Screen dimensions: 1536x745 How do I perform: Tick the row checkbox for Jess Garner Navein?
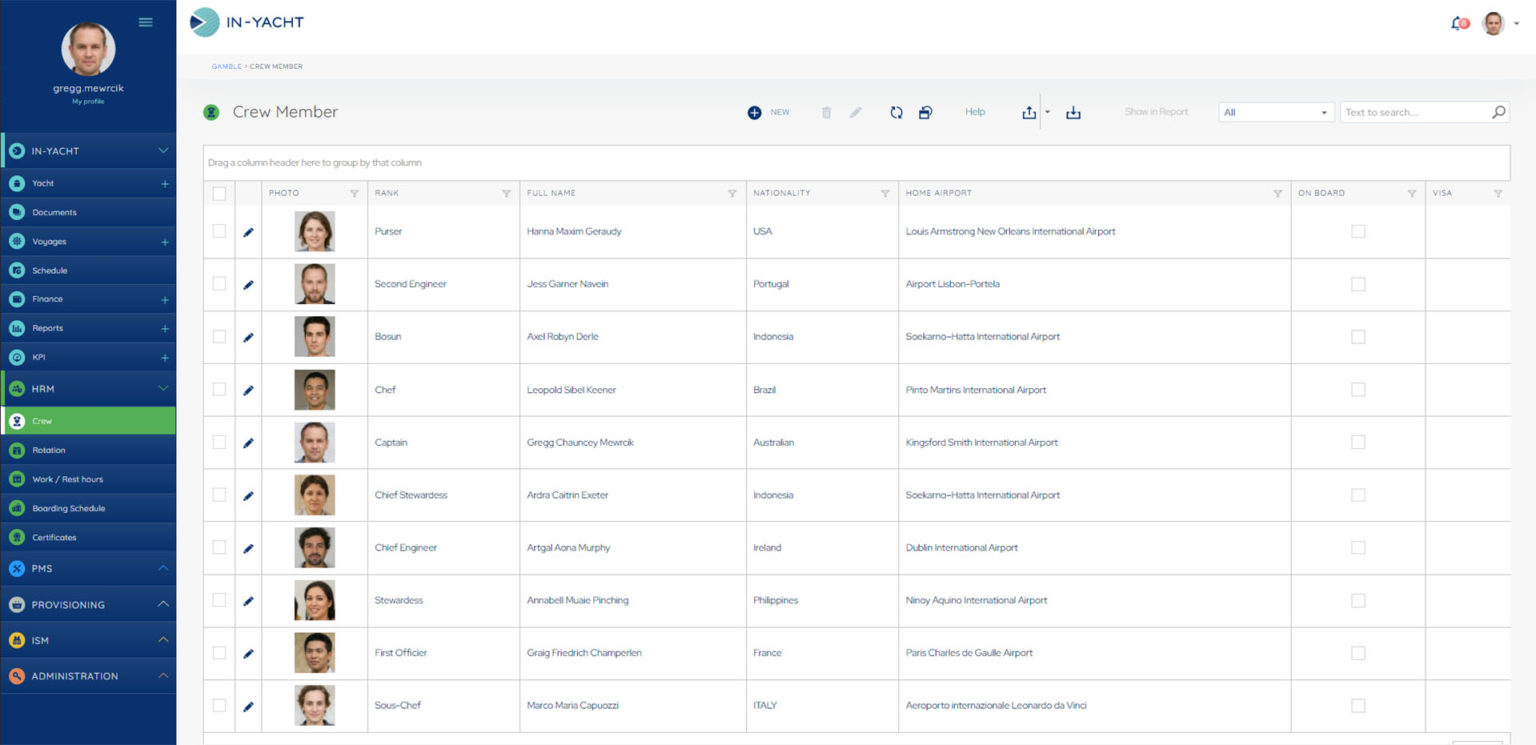(219, 284)
